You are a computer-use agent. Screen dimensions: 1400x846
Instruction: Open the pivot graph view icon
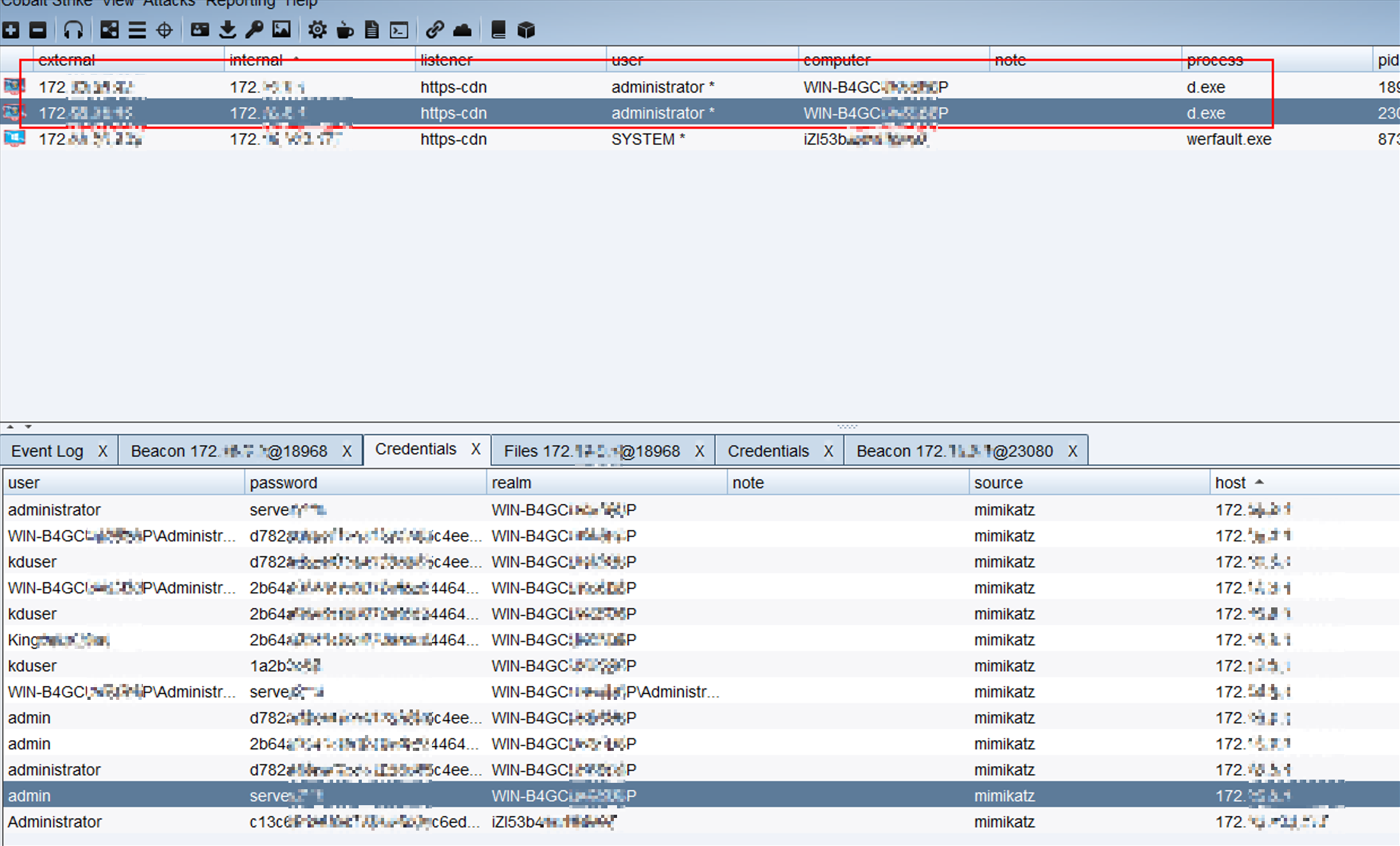(109, 30)
